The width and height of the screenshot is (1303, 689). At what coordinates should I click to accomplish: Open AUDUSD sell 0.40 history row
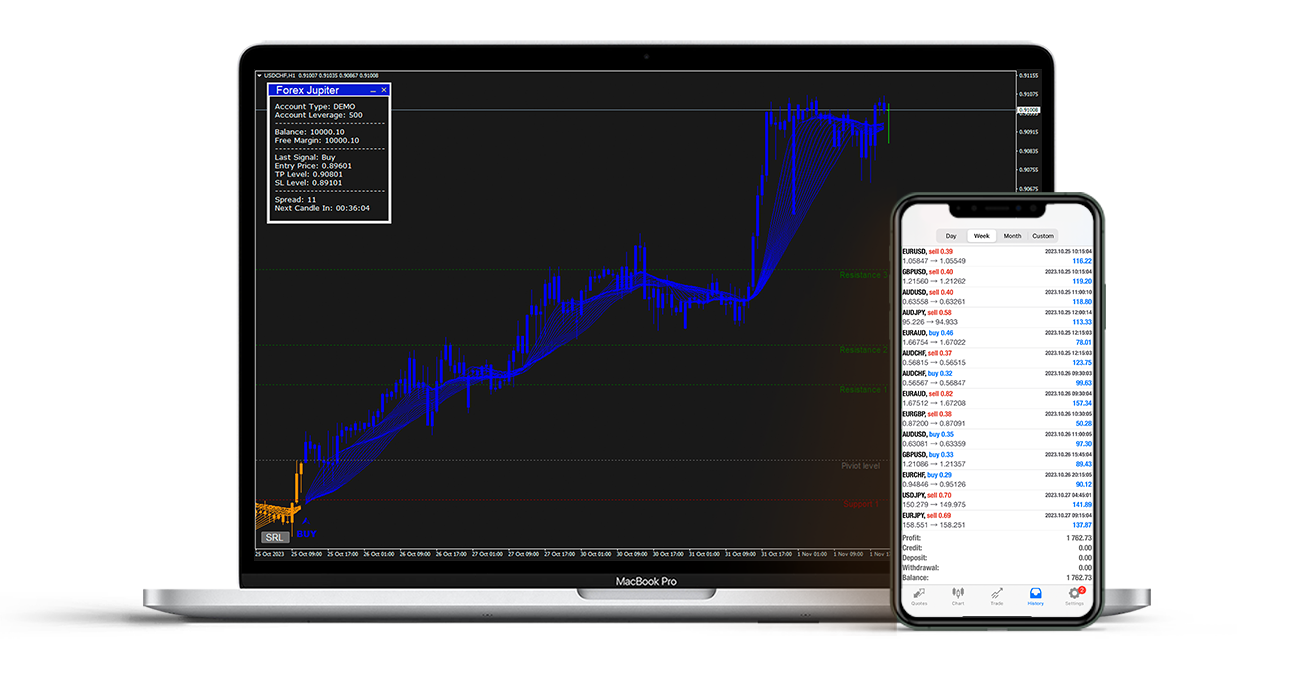(997, 297)
